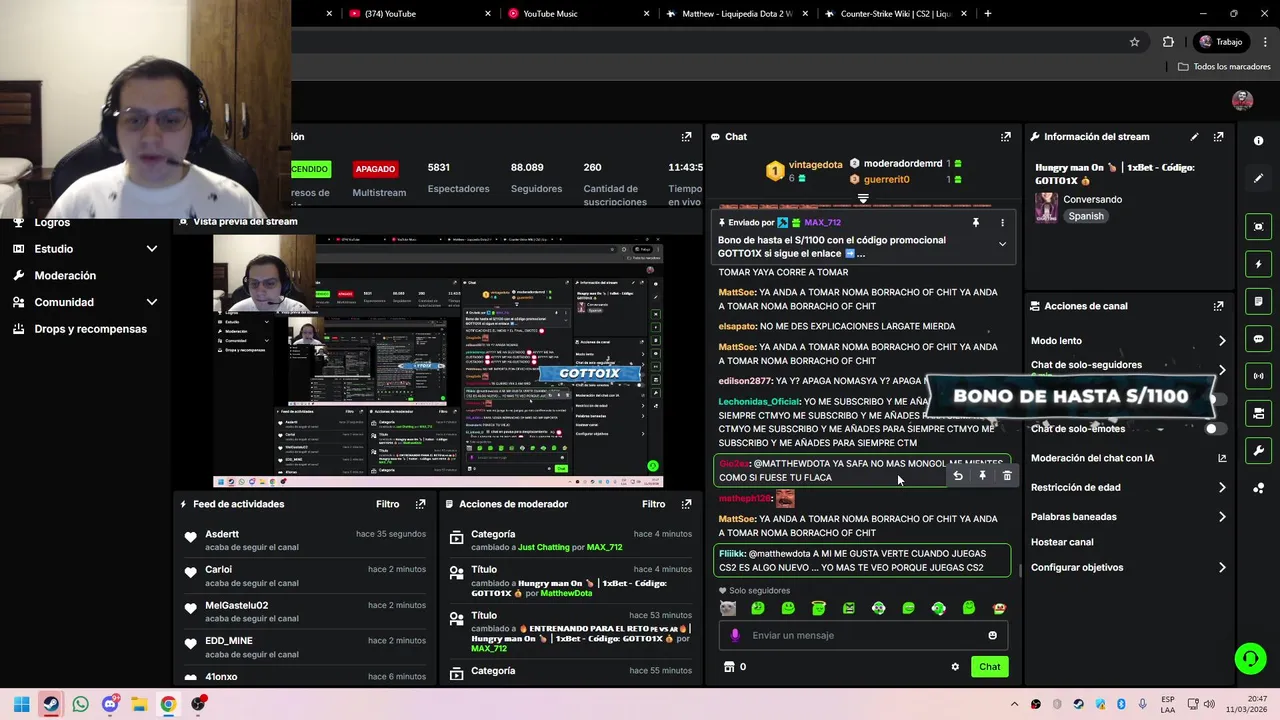Click the pin icon on pinned message

tap(976, 223)
